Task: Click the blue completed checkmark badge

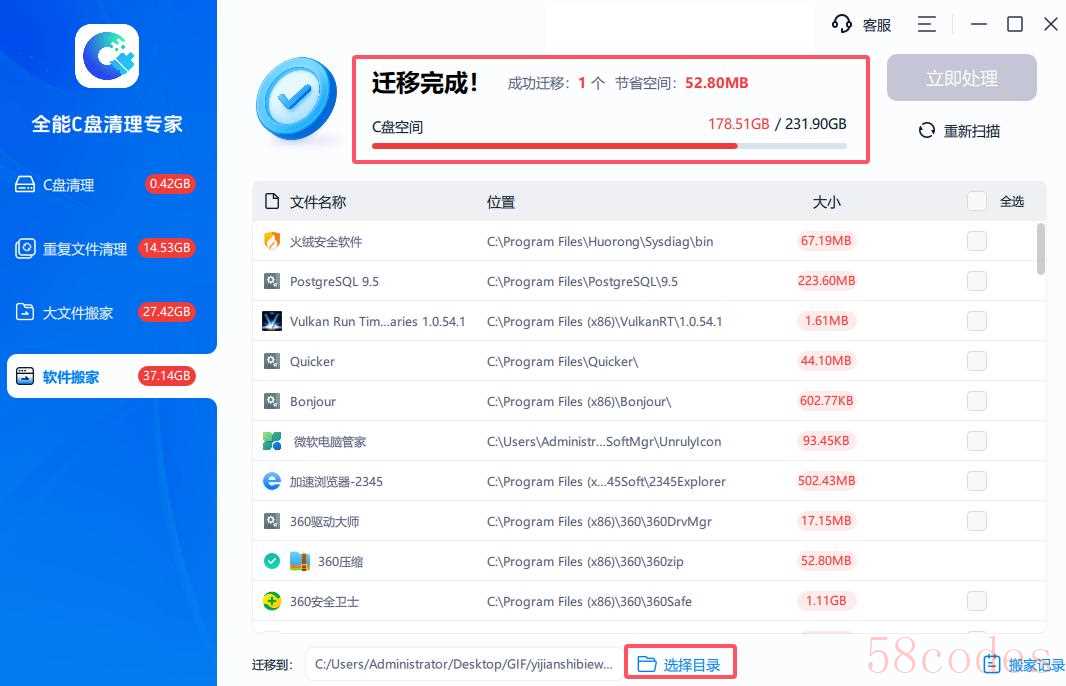Action: tap(296, 100)
